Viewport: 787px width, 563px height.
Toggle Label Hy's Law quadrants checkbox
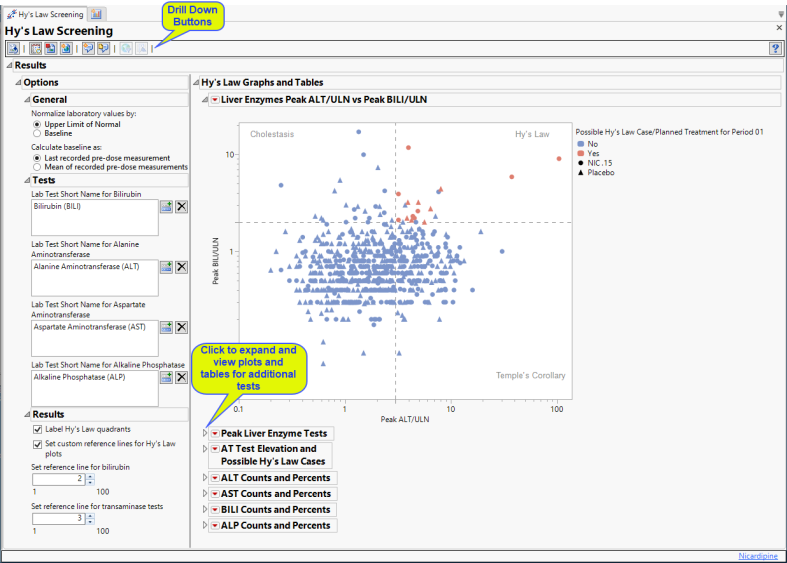click(37, 430)
